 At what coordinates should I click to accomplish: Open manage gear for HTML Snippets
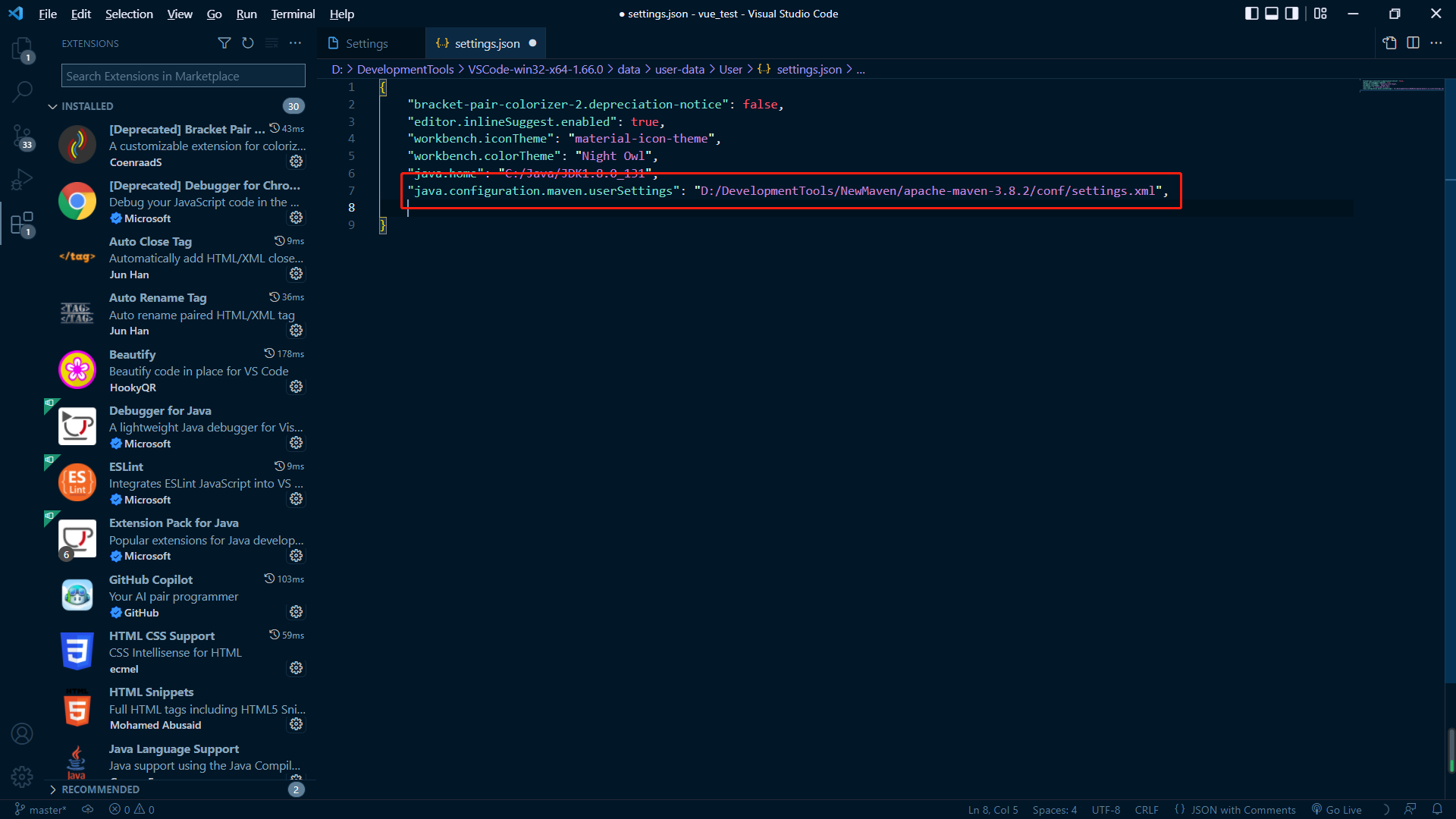[x=297, y=724]
